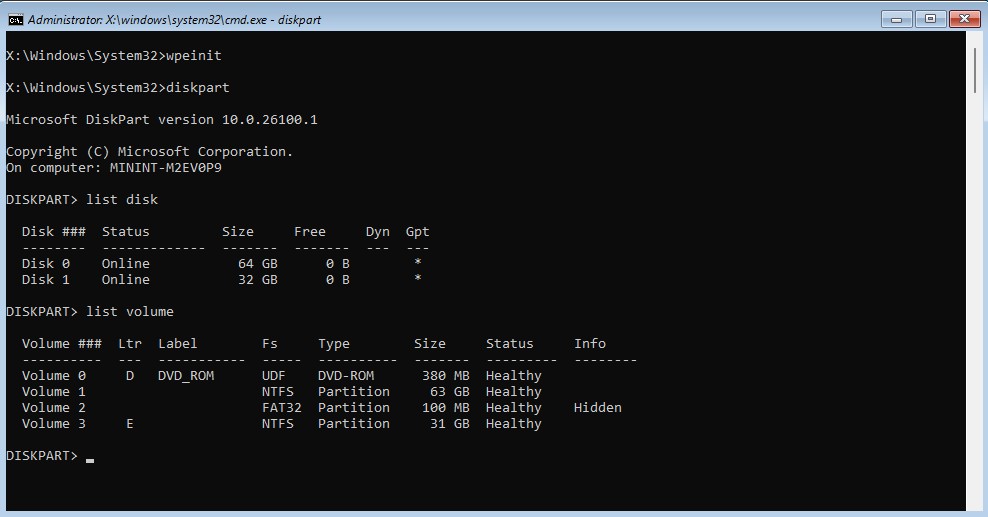Click the '64 GB' size of Disk 0

258,264
